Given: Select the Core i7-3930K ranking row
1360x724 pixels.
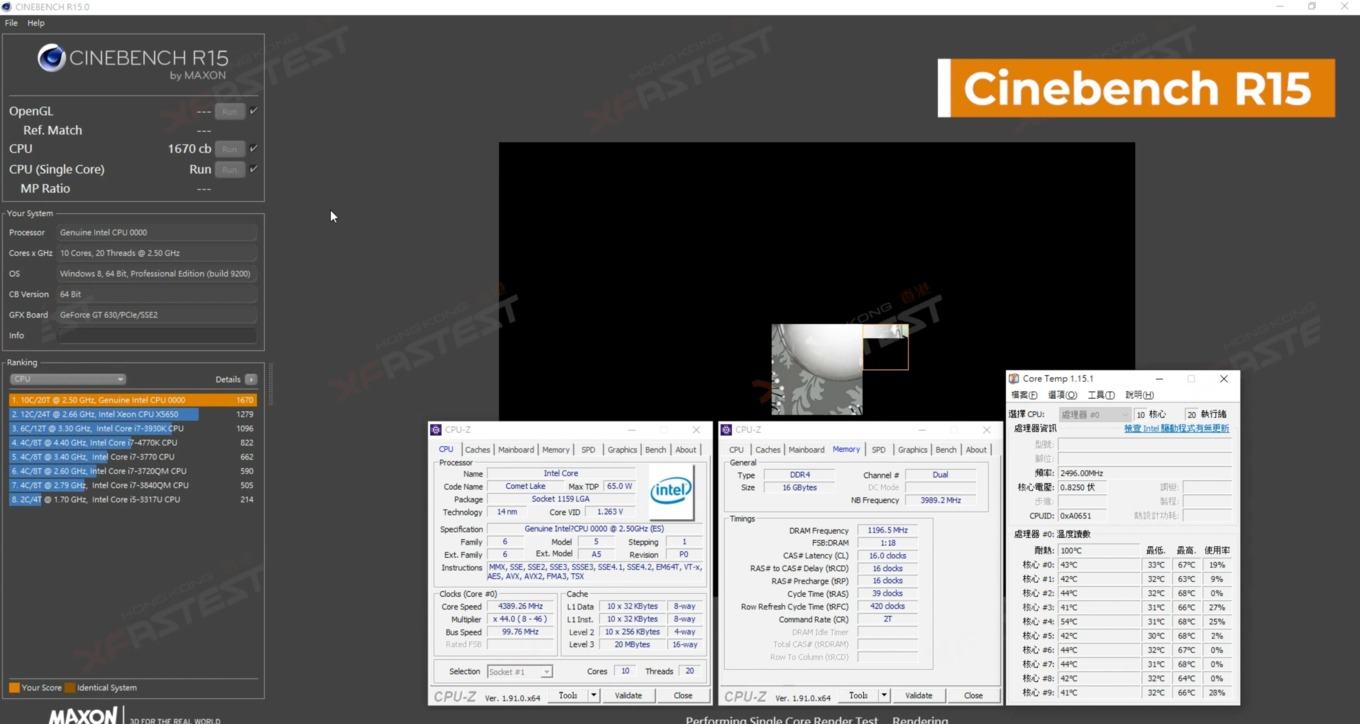Looking at the screenshot, I should tap(133, 428).
